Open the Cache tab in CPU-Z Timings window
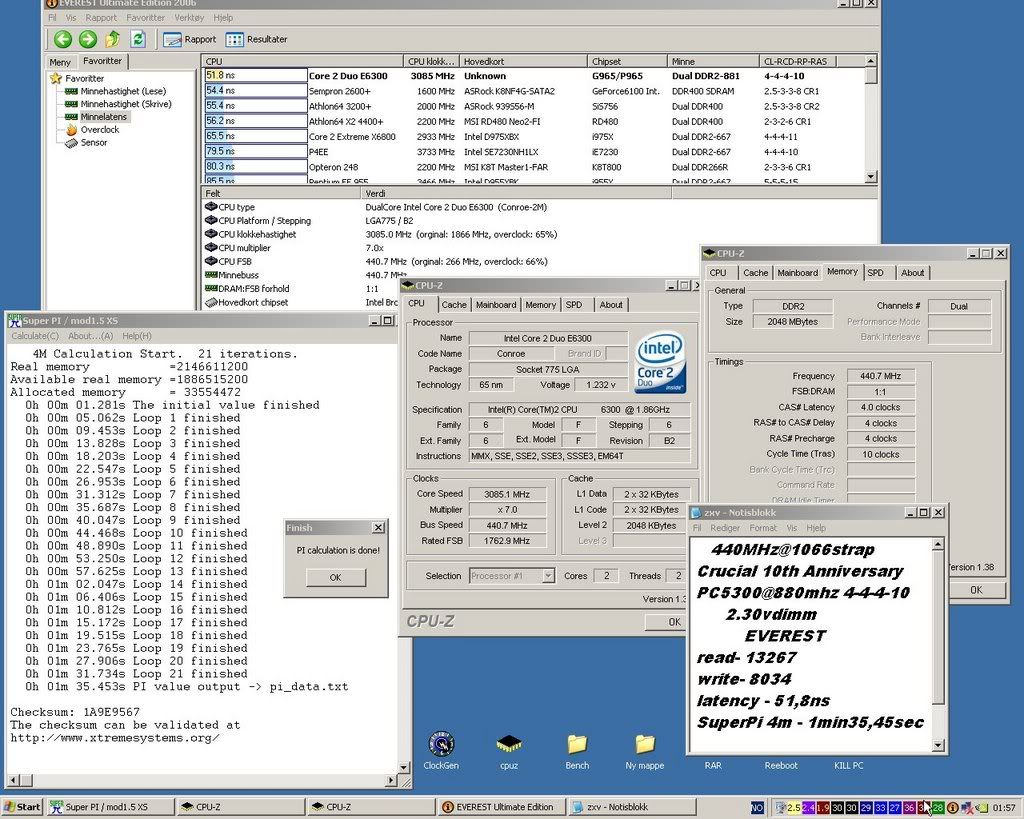The image size is (1024, 819). (756, 273)
